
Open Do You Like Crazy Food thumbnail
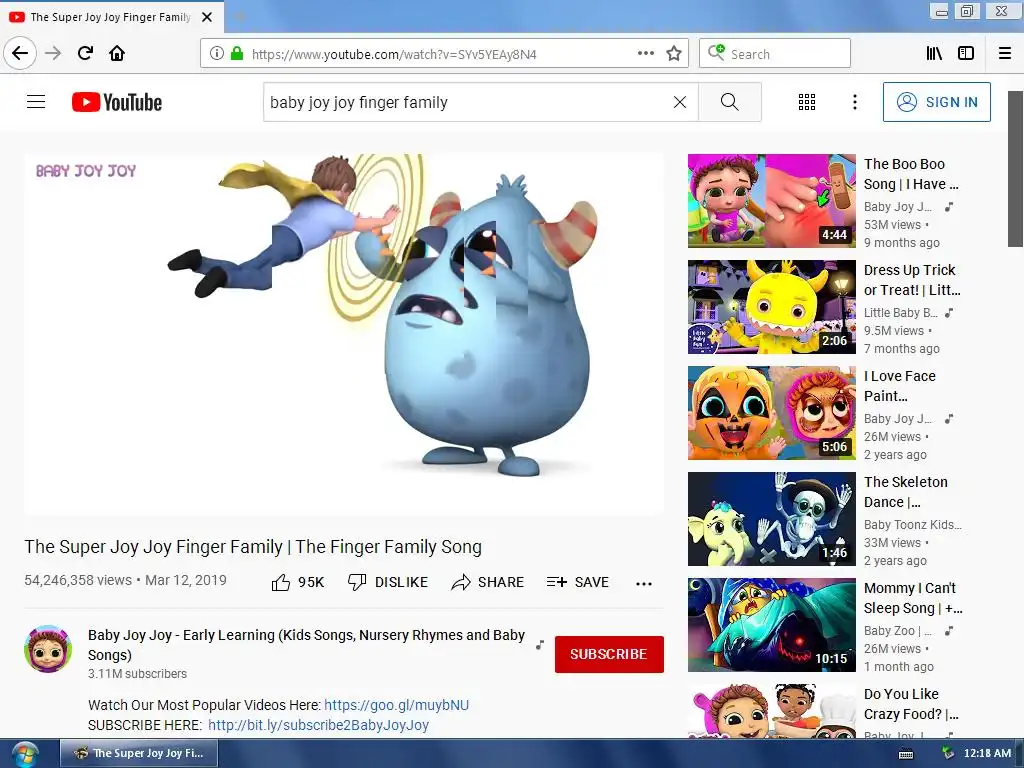point(771,711)
